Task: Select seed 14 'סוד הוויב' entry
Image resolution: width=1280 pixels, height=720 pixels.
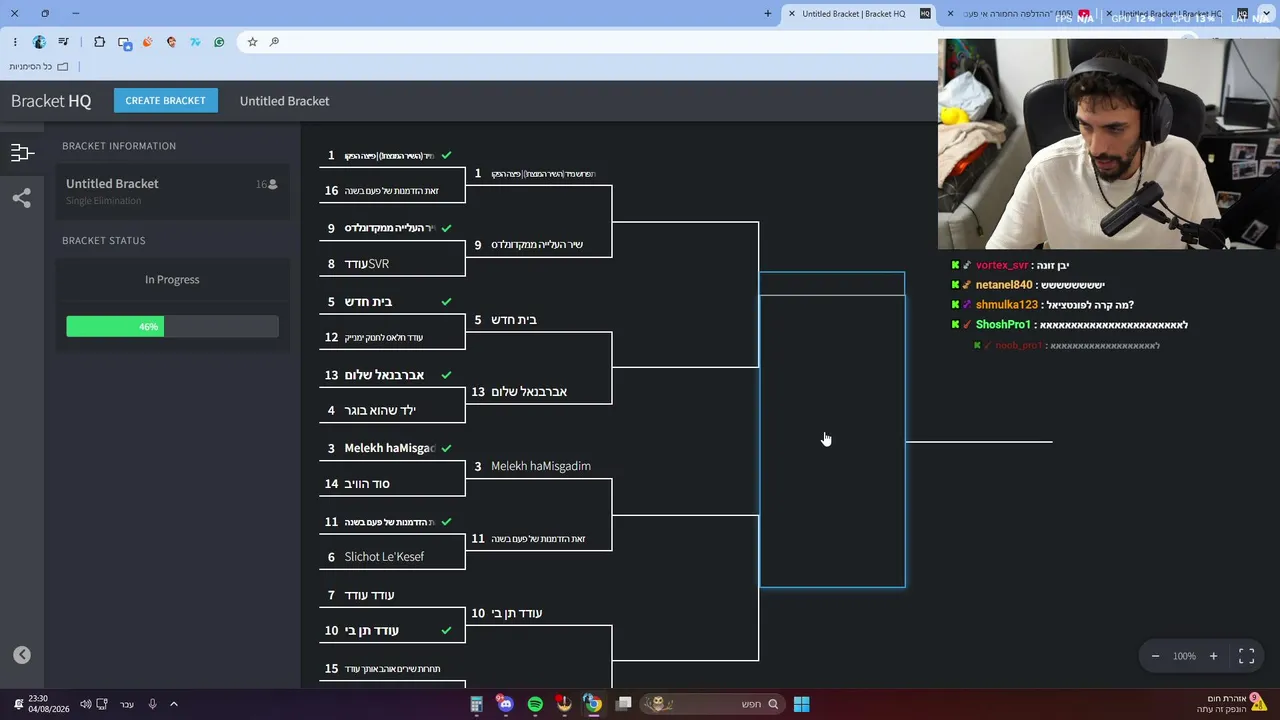Action: tap(392, 484)
